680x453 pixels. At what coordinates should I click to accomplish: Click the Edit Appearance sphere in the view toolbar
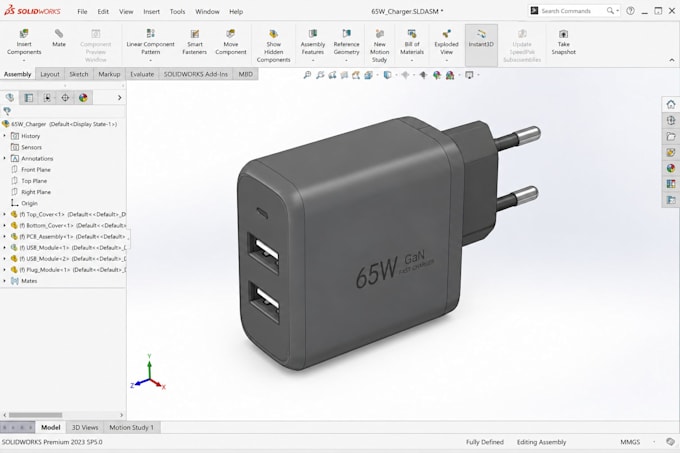(437, 75)
